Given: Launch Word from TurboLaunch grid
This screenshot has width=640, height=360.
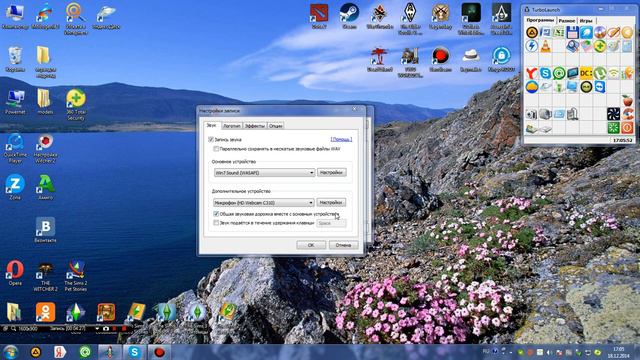Looking at the screenshot, I should tap(545, 32).
